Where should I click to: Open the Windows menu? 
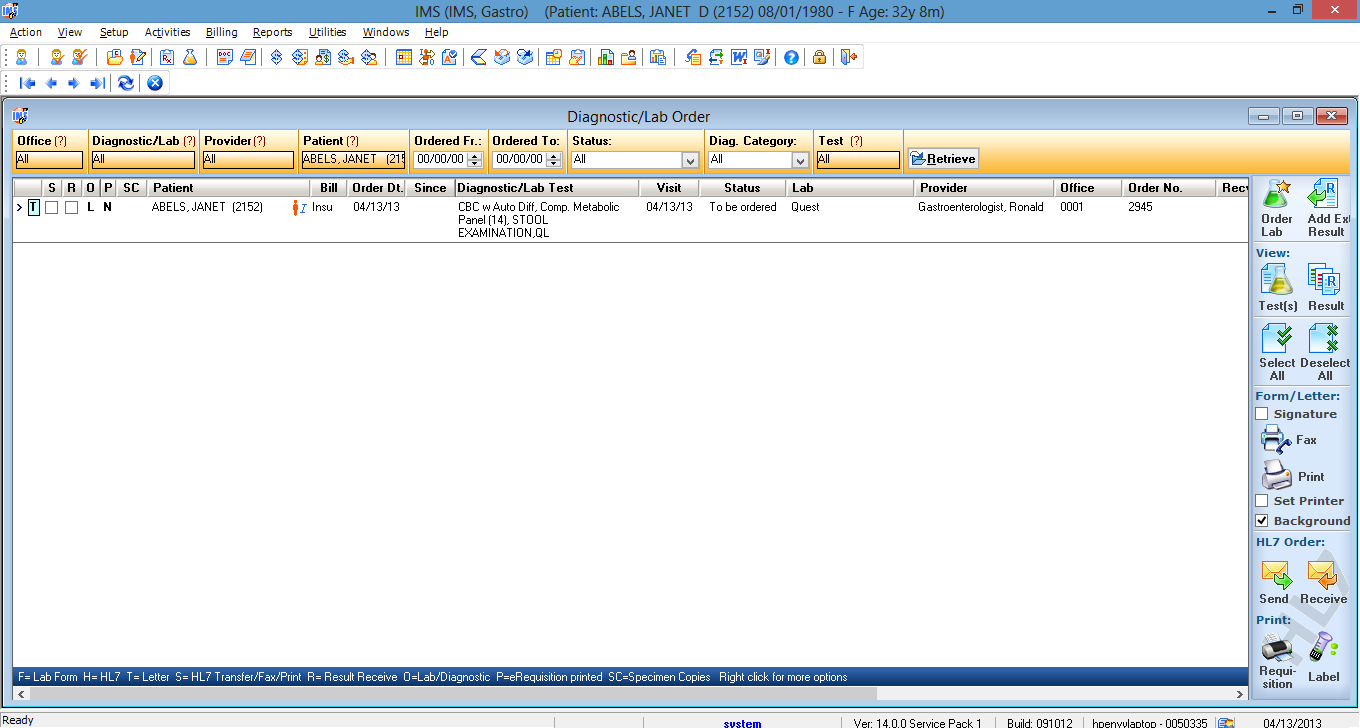point(386,32)
